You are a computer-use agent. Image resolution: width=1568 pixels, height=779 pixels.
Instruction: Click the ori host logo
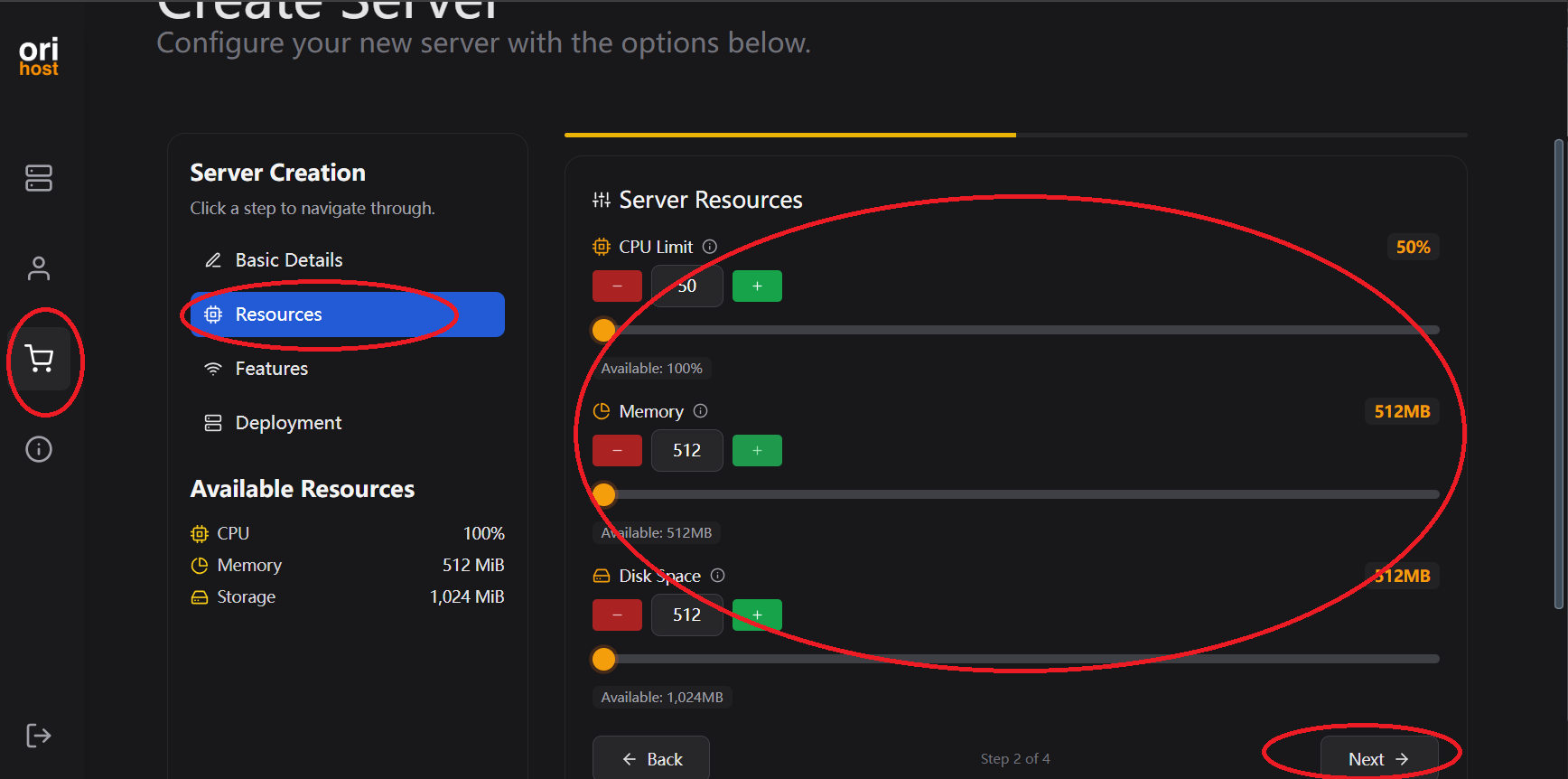39,56
